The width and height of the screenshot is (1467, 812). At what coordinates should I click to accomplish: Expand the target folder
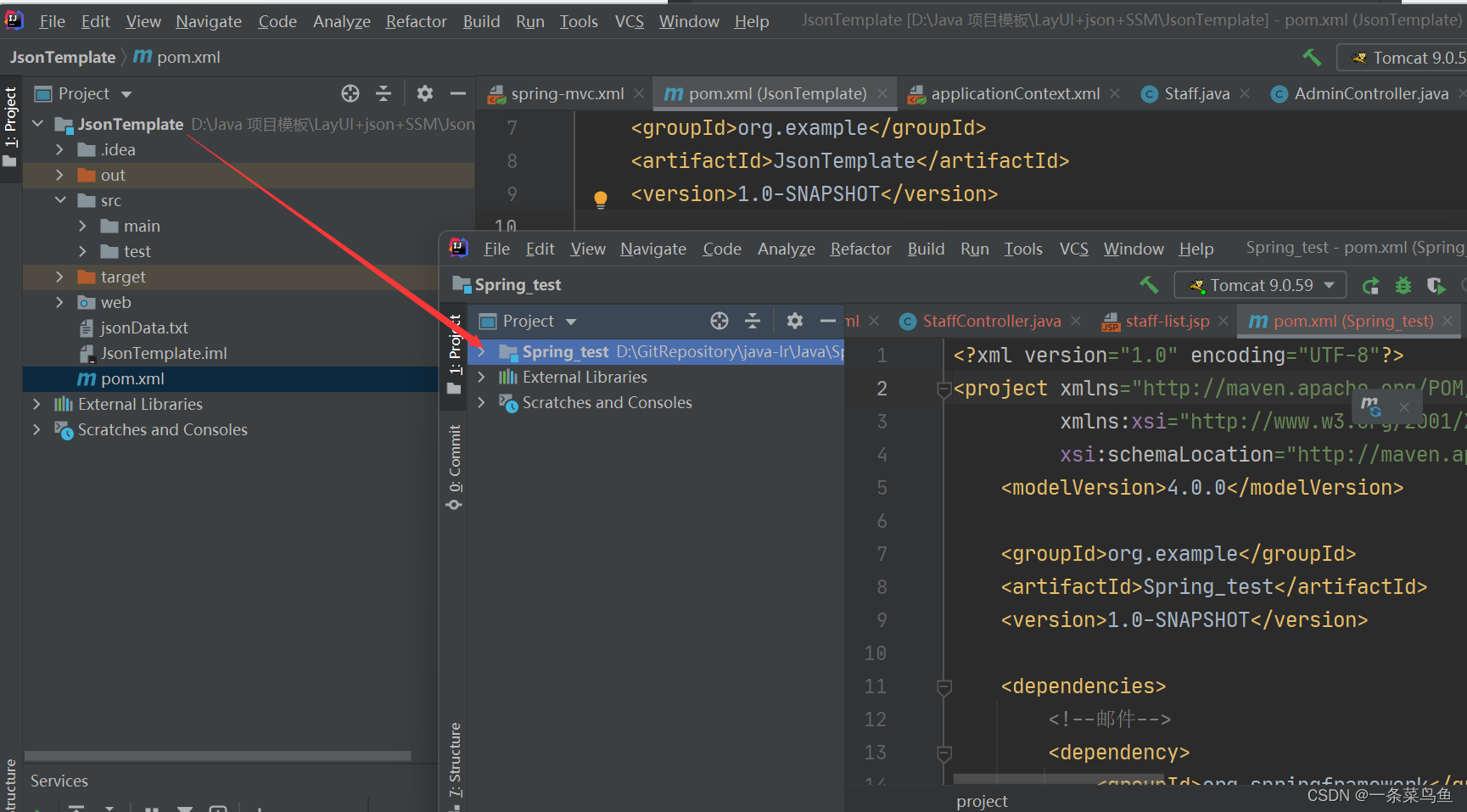tap(59, 277)
